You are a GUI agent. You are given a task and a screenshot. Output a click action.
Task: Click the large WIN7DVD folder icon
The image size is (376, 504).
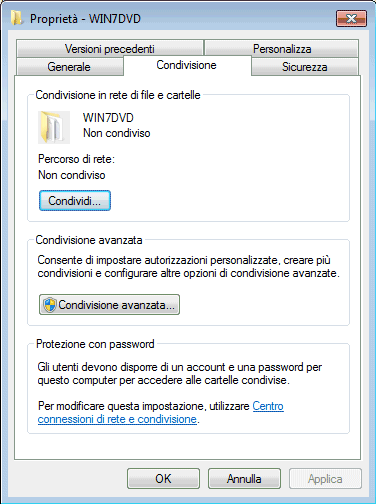pyautogui.click(x=54, y=127)
